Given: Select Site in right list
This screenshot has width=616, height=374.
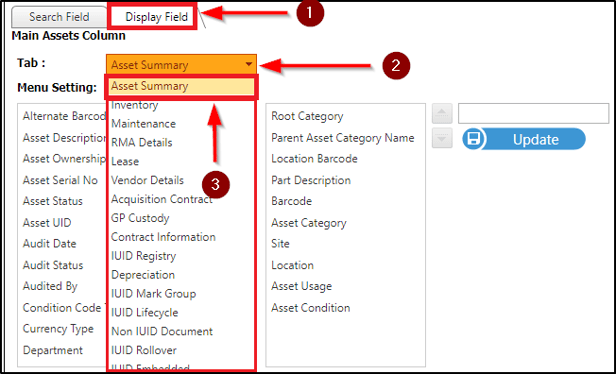Looking at the screenshot, I should point(280,244).
